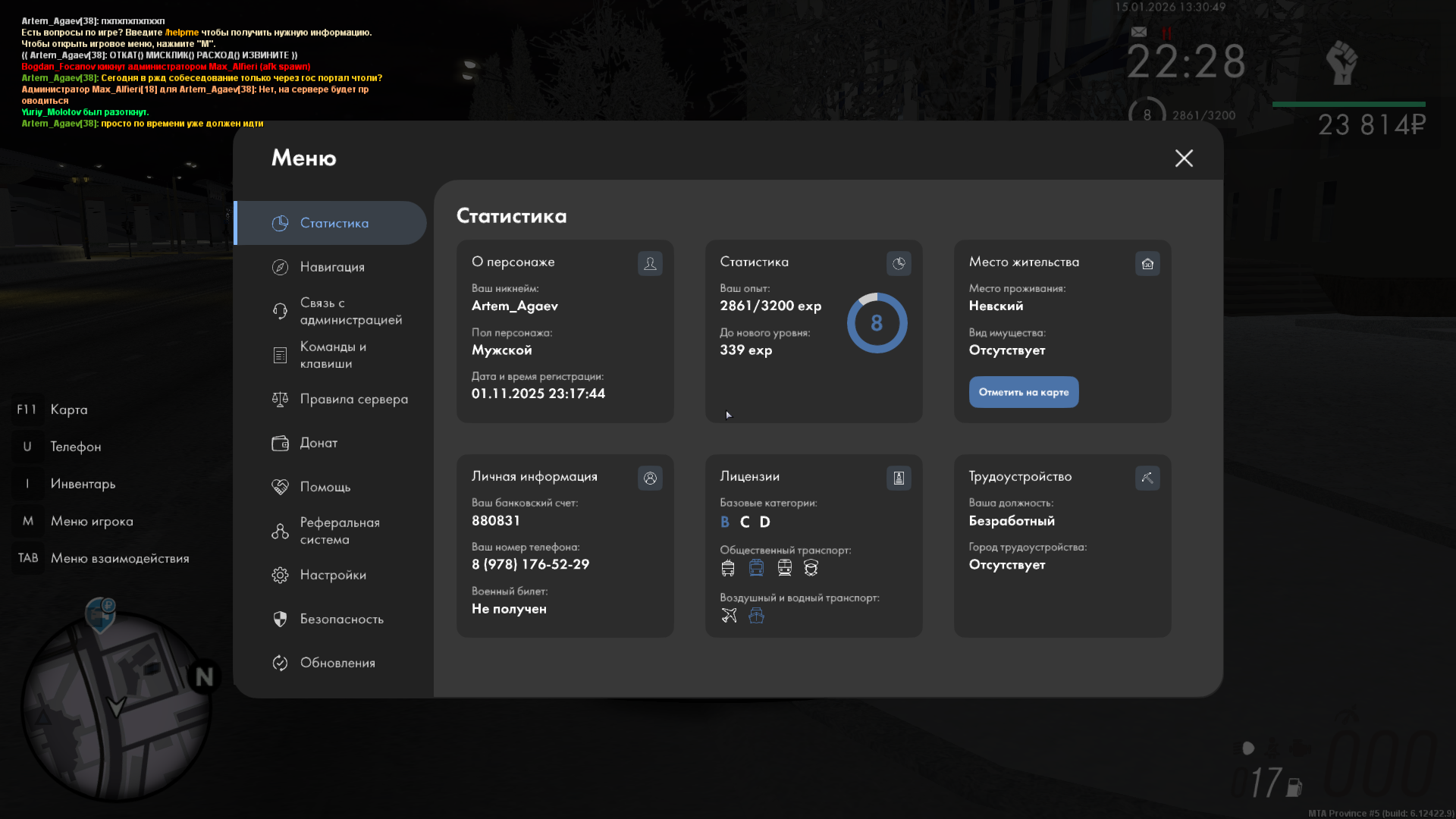The image size is (1456, 819).
Task: Click the person icon in О персонаже card
Action: tap(650, 263)
